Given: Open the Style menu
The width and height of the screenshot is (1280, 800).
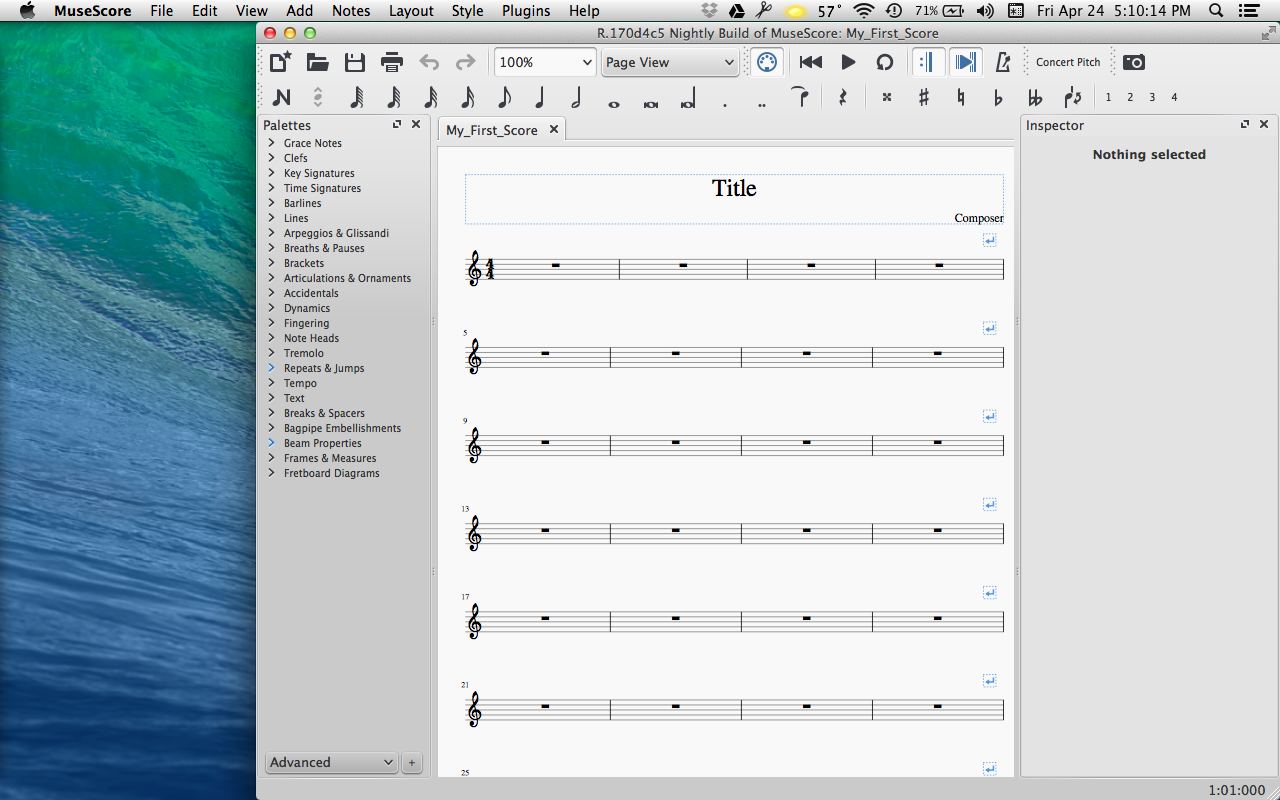Looking at the screenshot, I should click(467, 11).
